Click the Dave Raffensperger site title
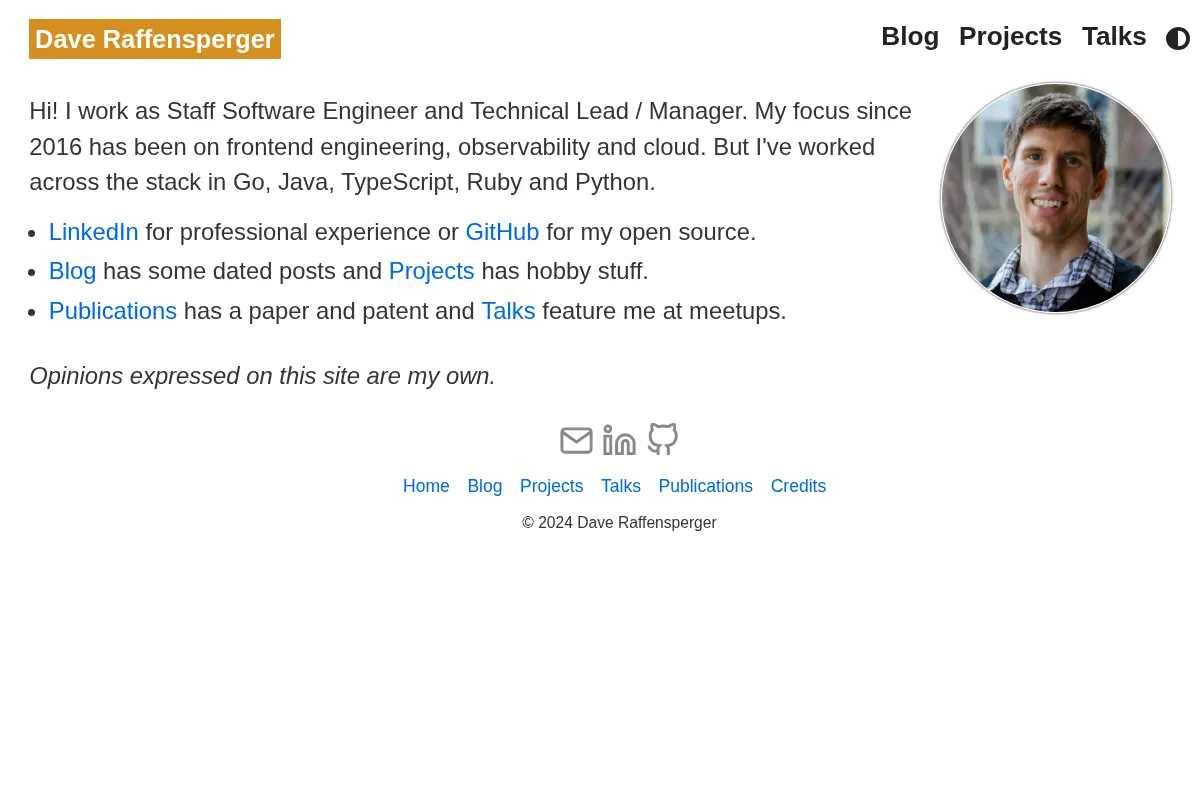Image resolution: width=1200 pixels, height=800 pixels. (x=155, y=39)
